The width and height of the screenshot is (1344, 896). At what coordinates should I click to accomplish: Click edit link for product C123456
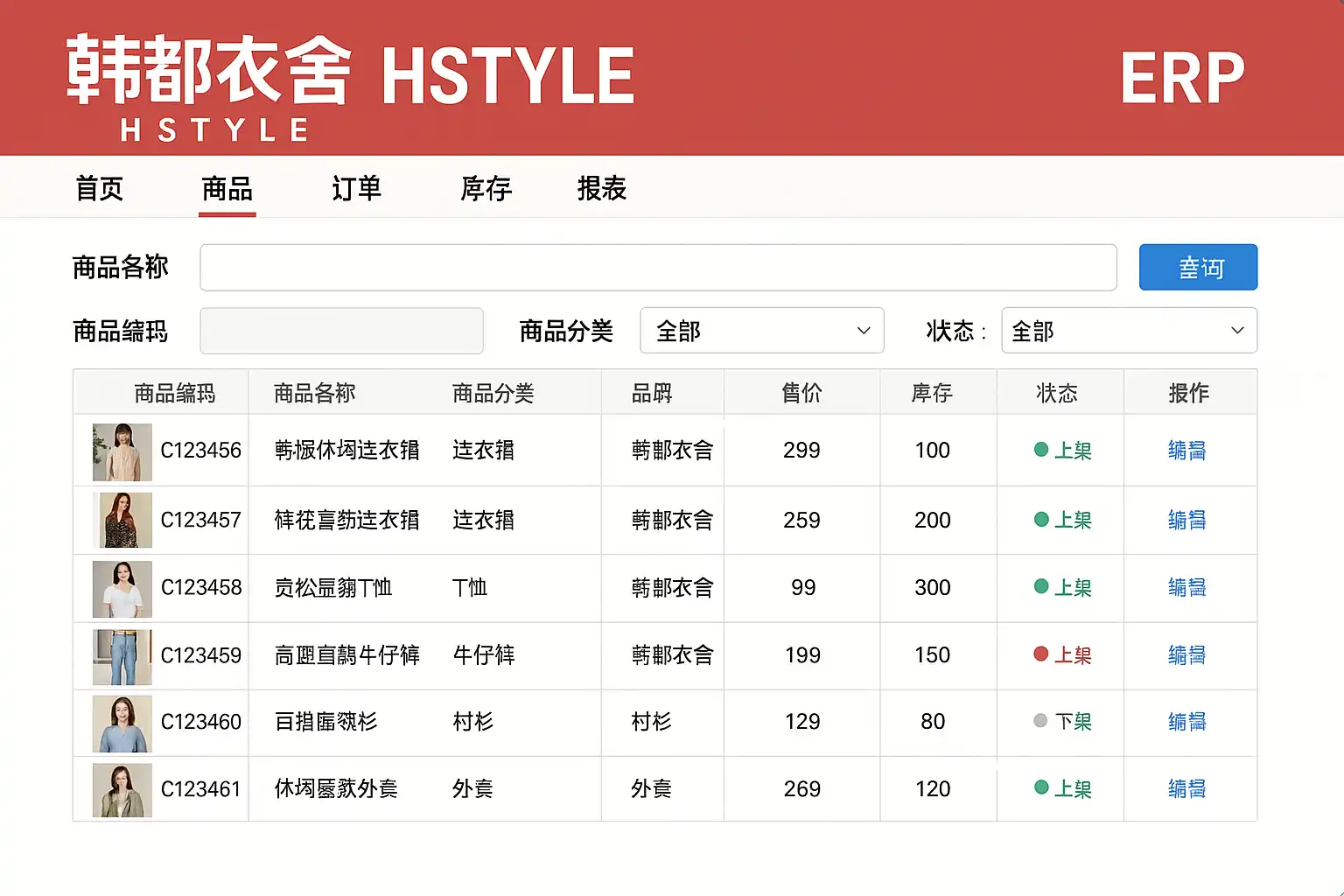point(1186,451)
